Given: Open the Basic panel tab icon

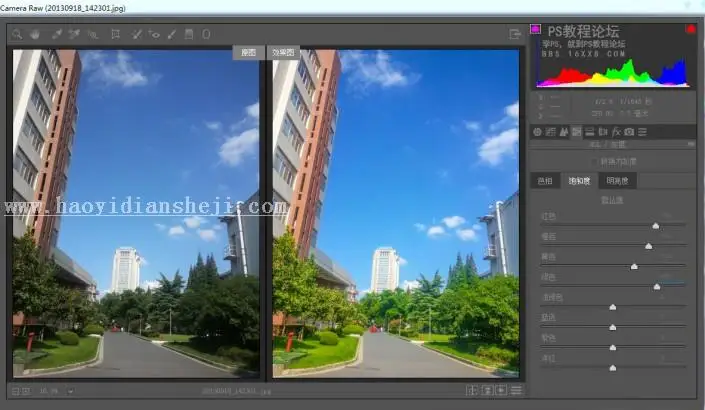Looking at the screenshot, I should click(537, 132).
